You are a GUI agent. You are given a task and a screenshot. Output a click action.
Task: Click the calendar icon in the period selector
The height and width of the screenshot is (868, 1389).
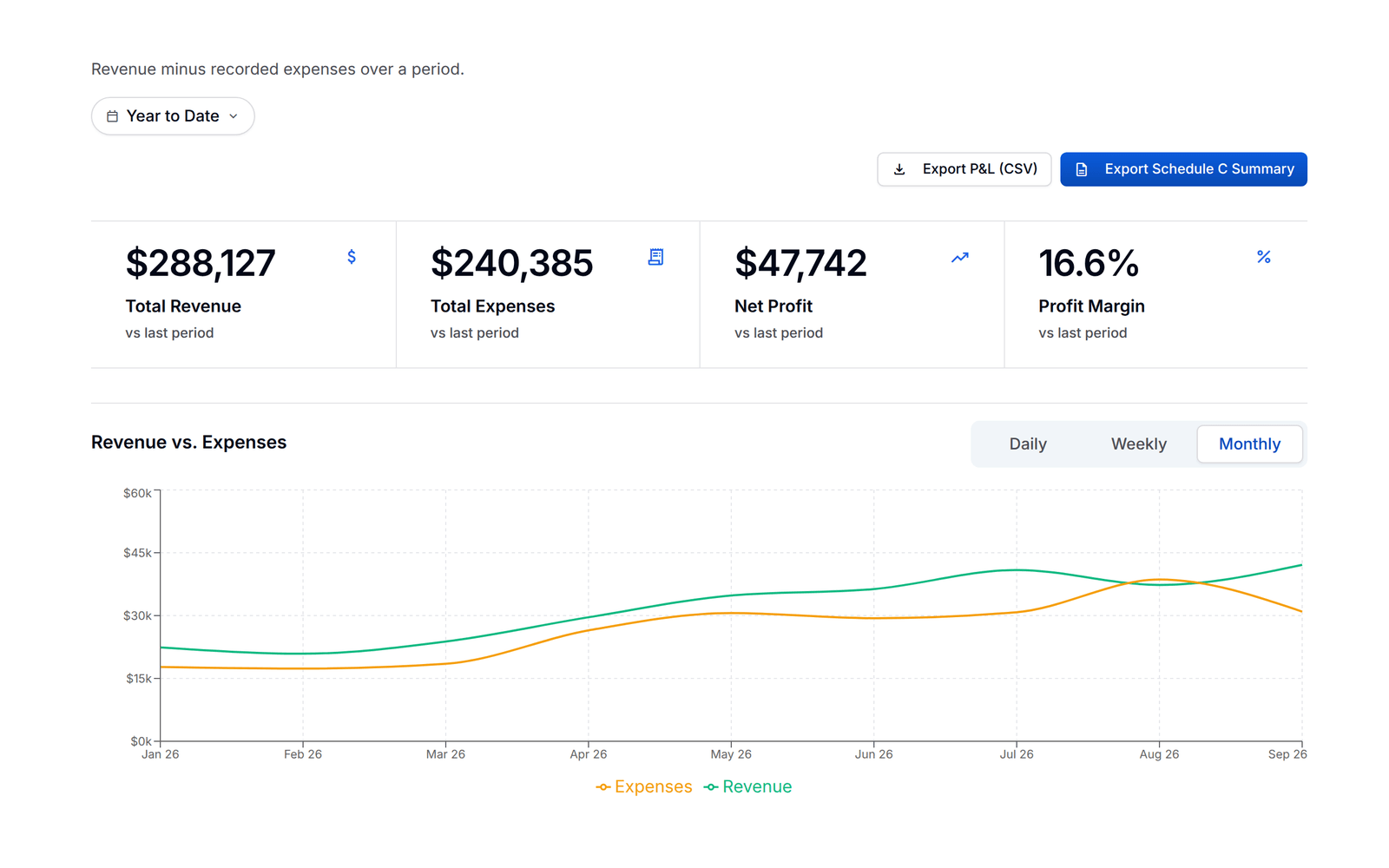(x=112, y=116)
